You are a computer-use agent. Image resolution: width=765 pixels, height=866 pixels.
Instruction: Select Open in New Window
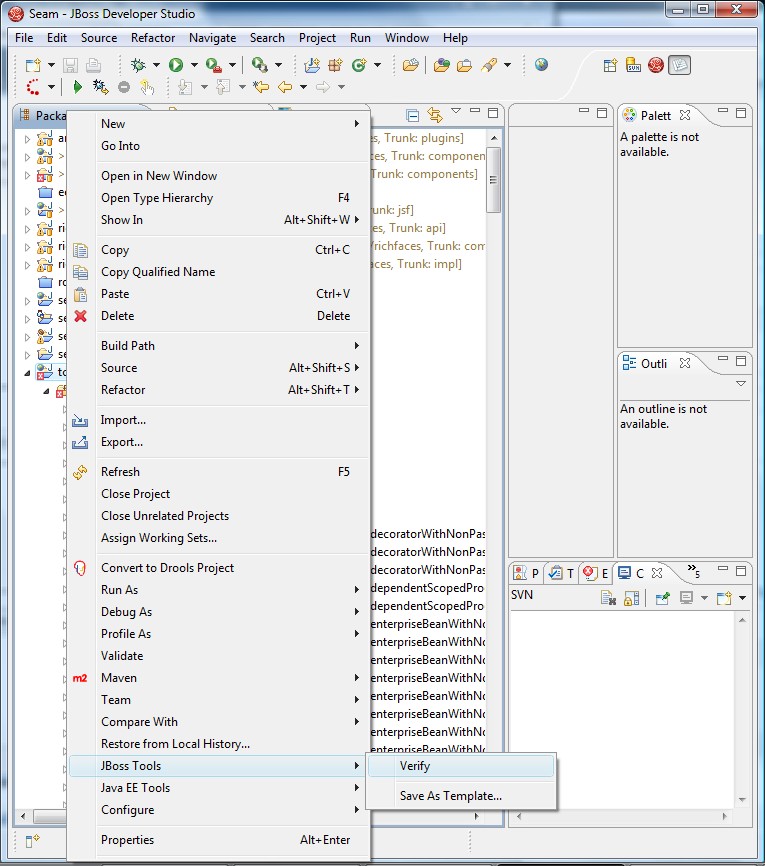(x=219, y=176)
